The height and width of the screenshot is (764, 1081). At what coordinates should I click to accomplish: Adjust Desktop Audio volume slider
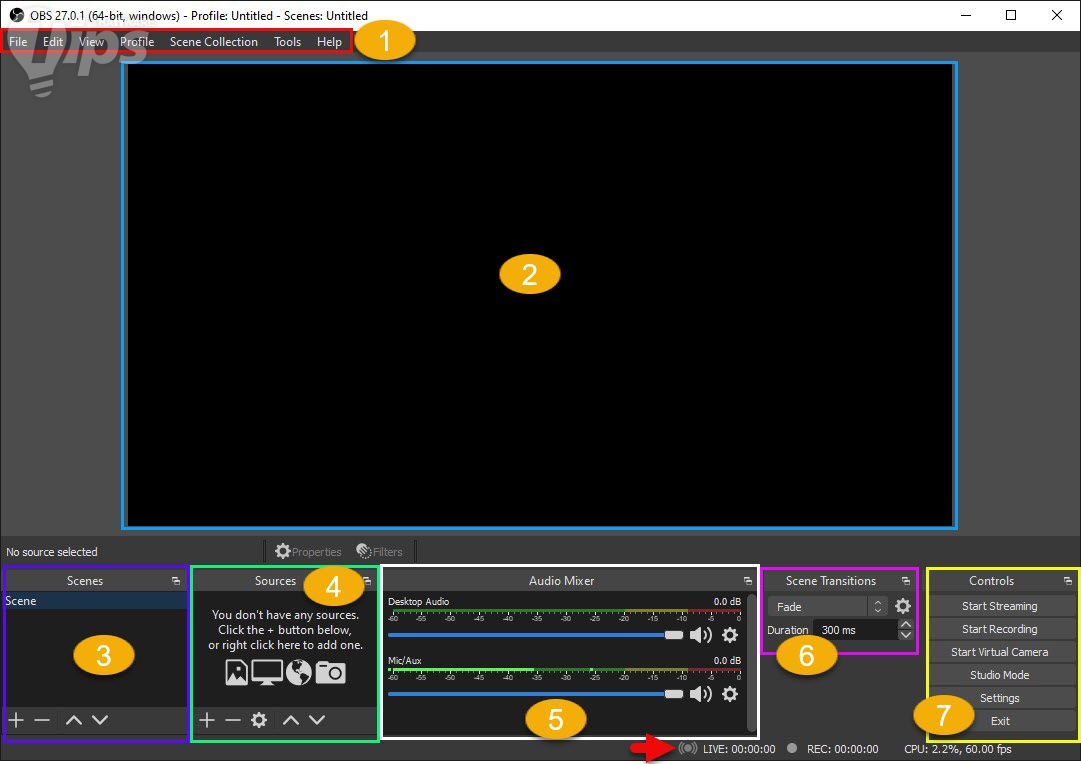coord(536,635)
